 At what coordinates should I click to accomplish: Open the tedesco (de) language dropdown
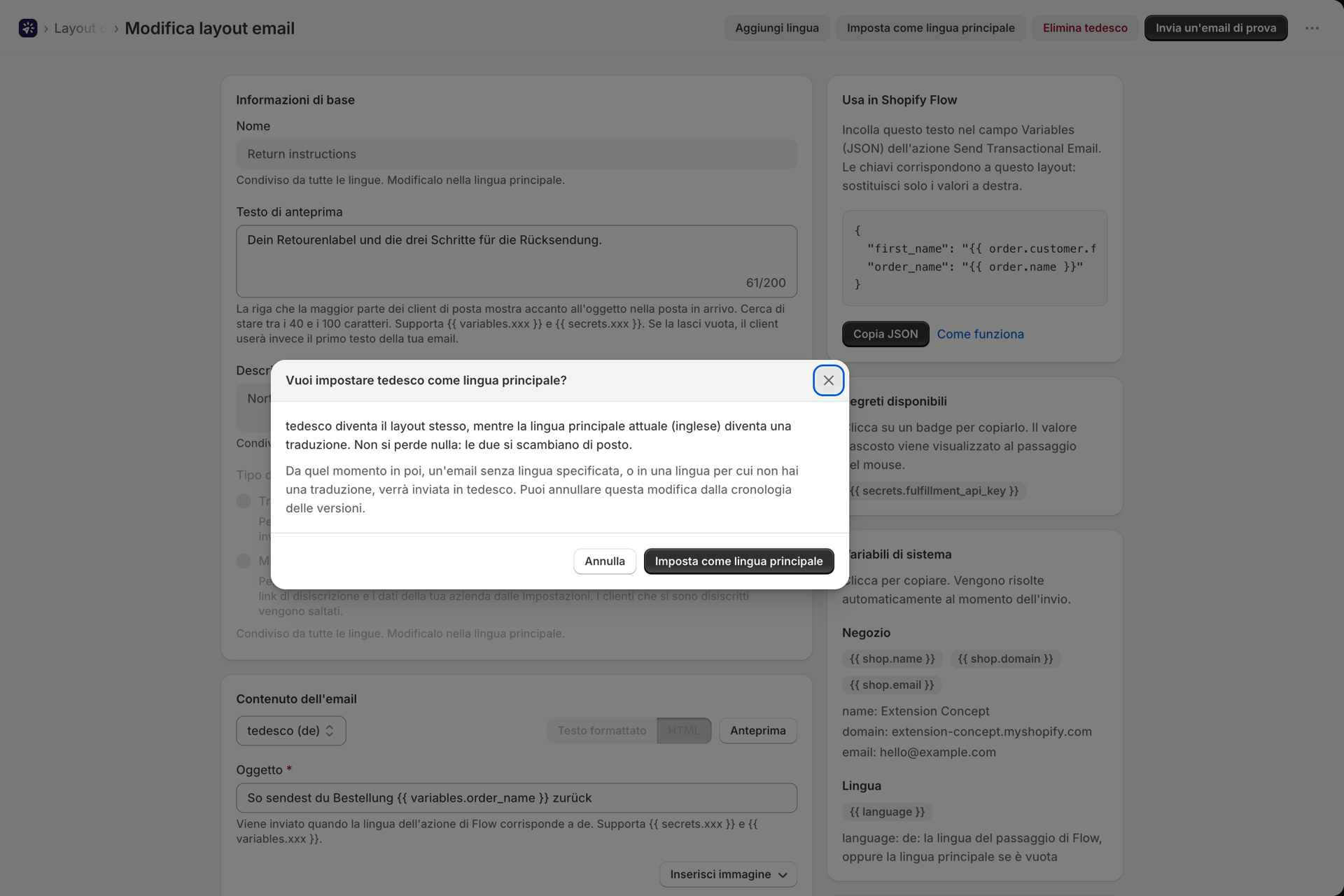[291, 731]
